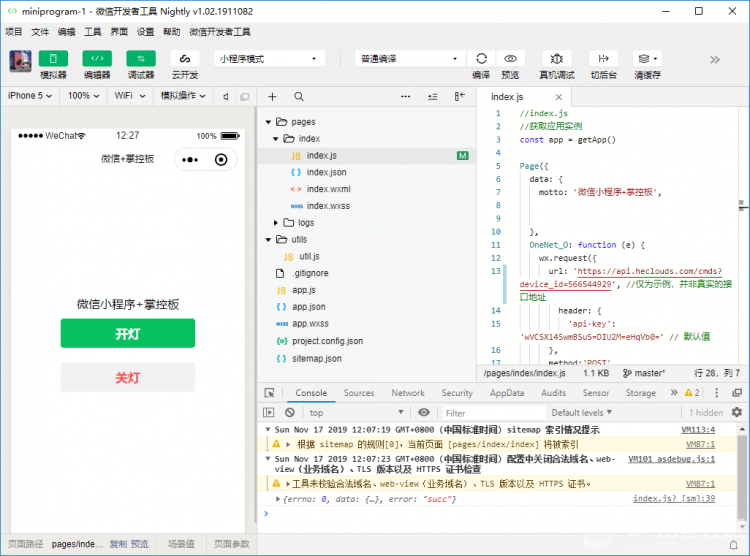Add a new file with plus icon
This screenshot has height=556, width=750.
click(x=272, y=97)
